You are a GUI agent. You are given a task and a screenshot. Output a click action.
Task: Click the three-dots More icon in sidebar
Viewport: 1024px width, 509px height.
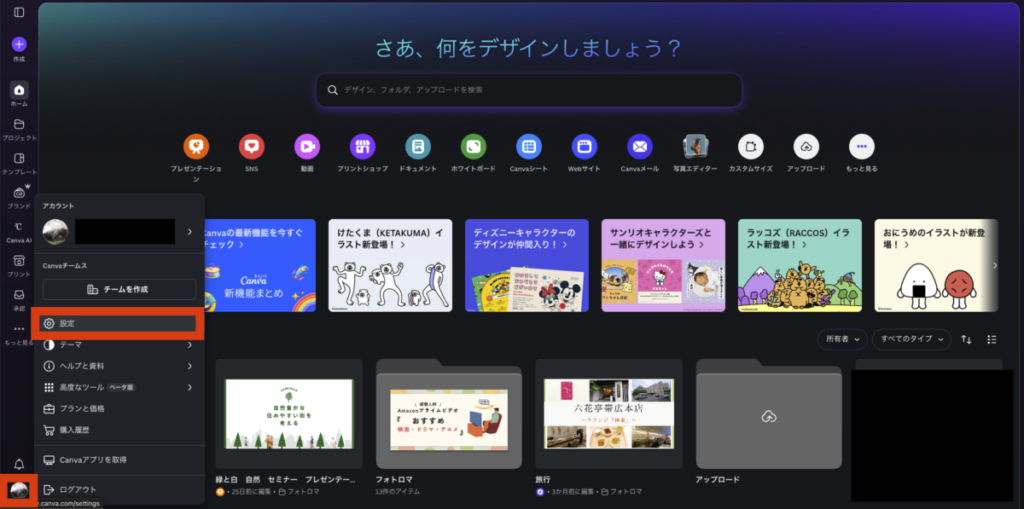[19, 329]
